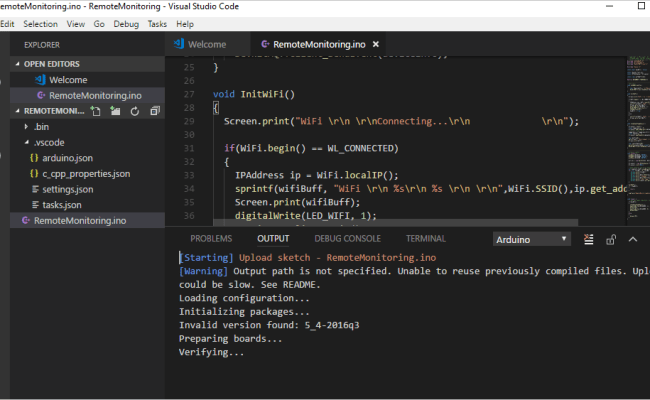
Task: Click the 'Invalid version found: 5_4-2016q3' line
Action: [x=269, y=325]
